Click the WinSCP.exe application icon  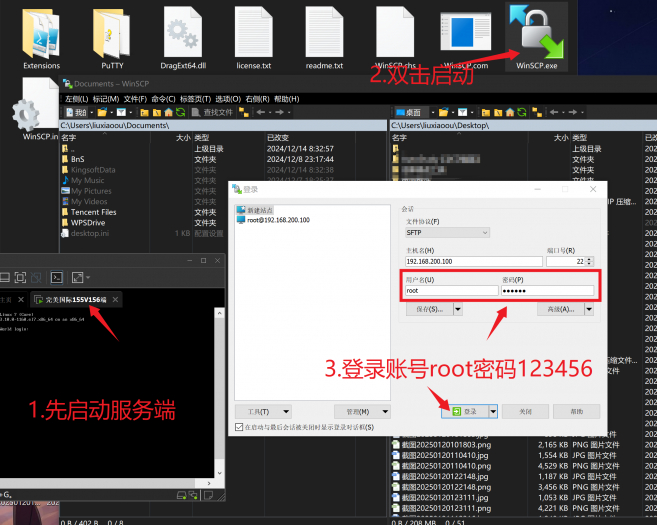click(537, 30)
